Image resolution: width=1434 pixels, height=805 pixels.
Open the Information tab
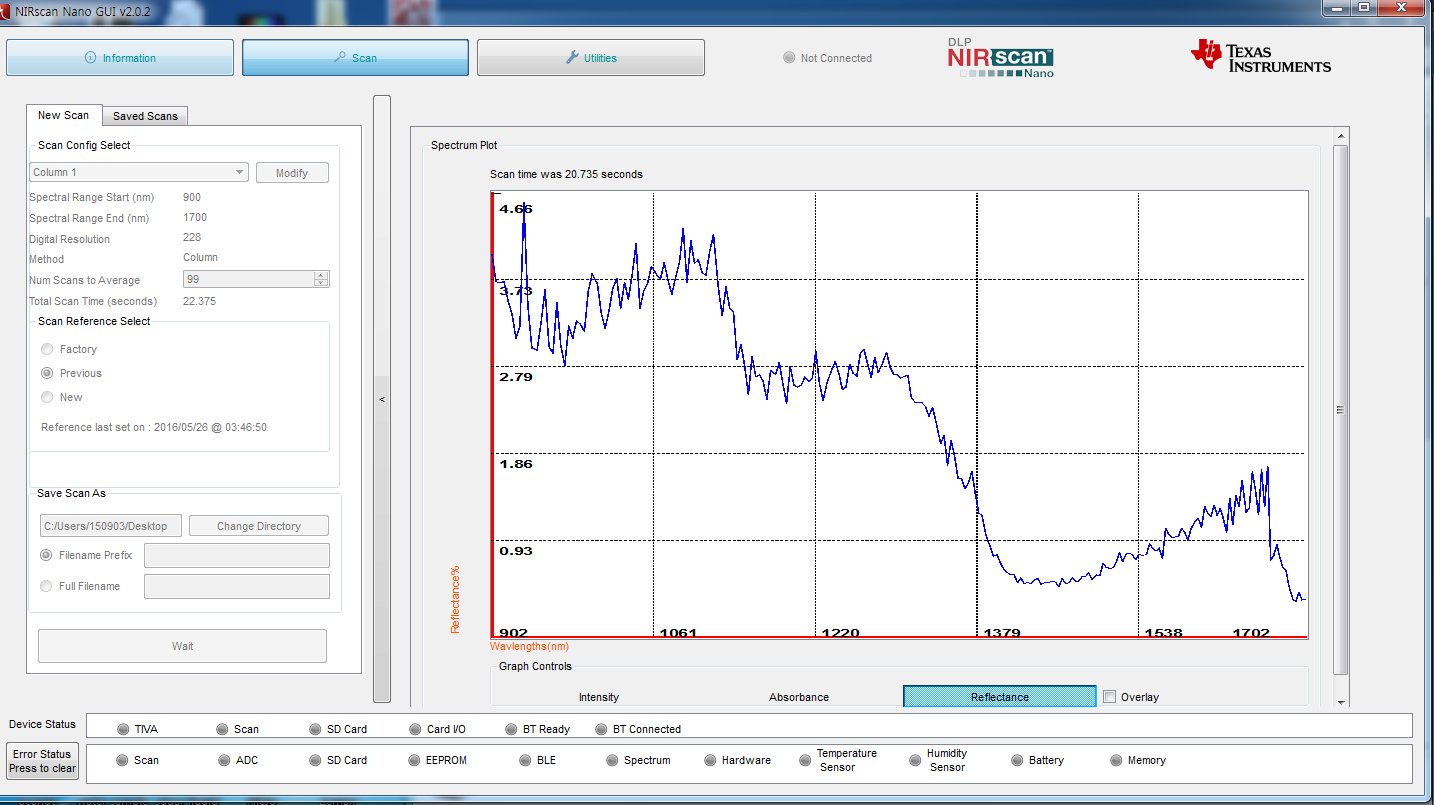pos(120,58)
